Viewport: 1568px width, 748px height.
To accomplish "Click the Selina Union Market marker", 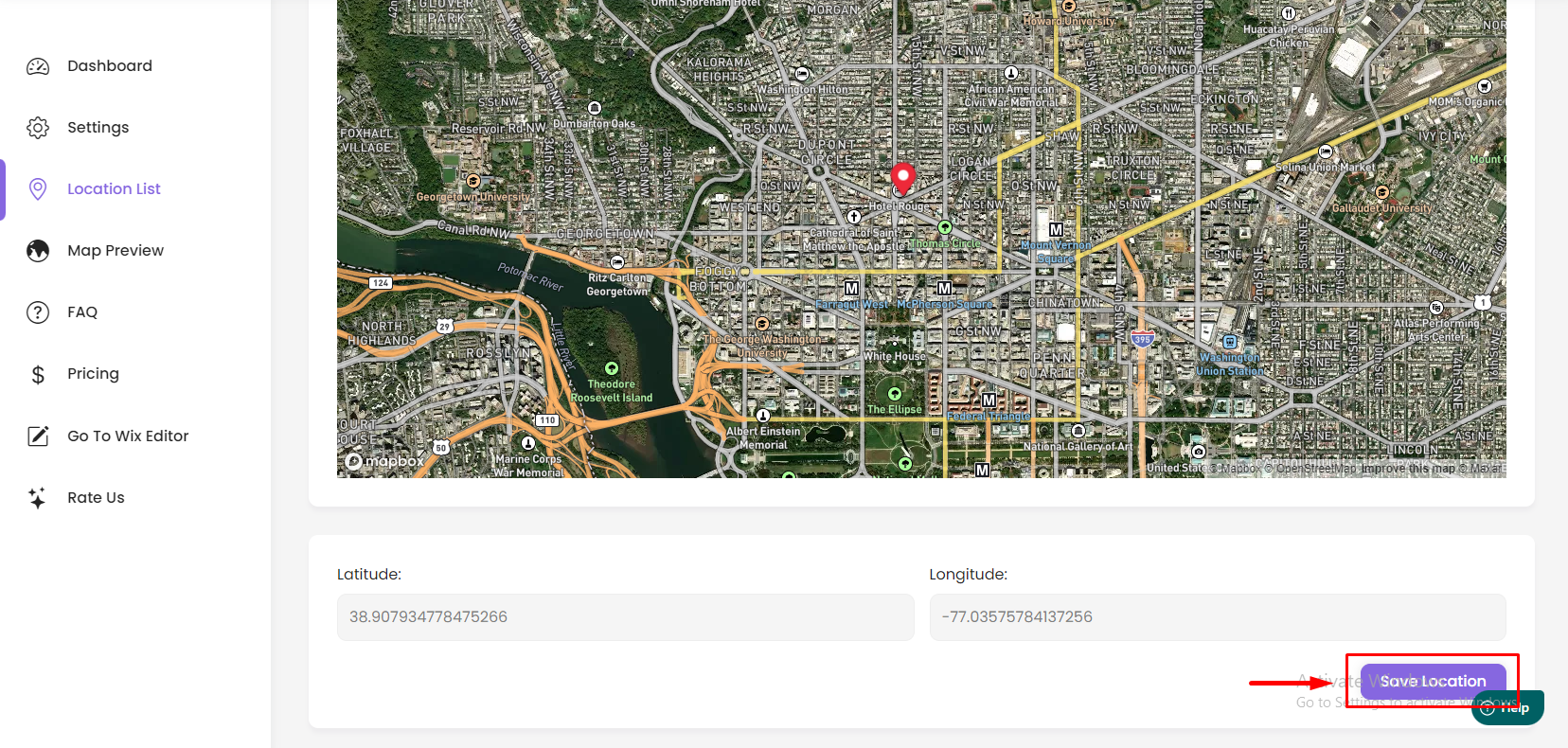I will point(1326,151).
